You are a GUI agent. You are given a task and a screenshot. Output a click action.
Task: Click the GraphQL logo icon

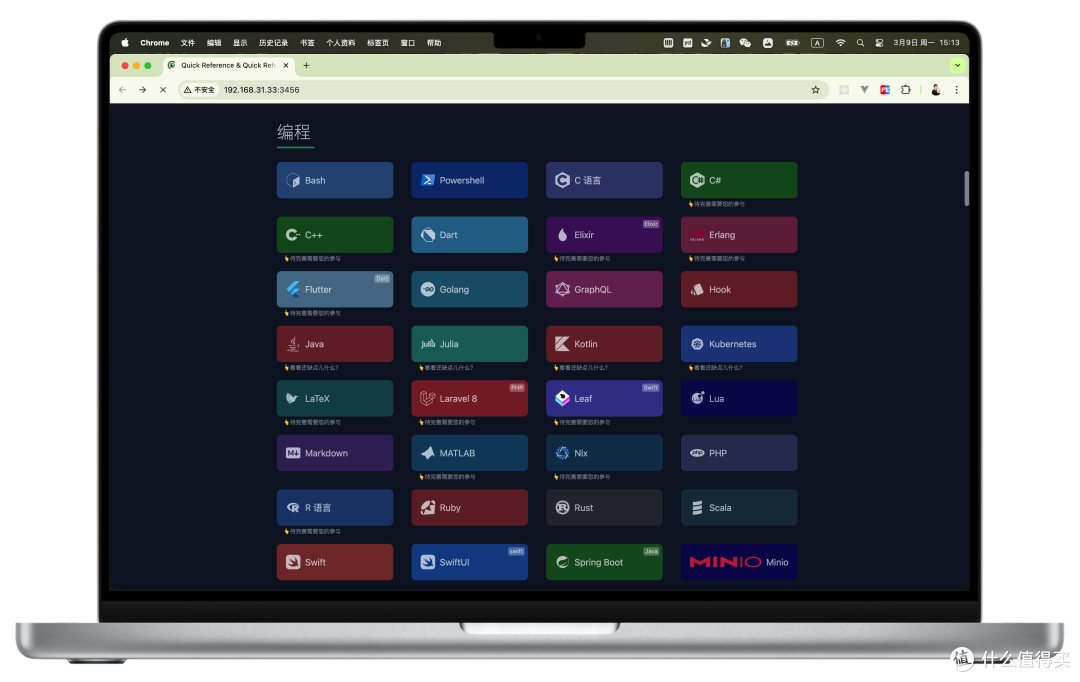pos(562,289)
